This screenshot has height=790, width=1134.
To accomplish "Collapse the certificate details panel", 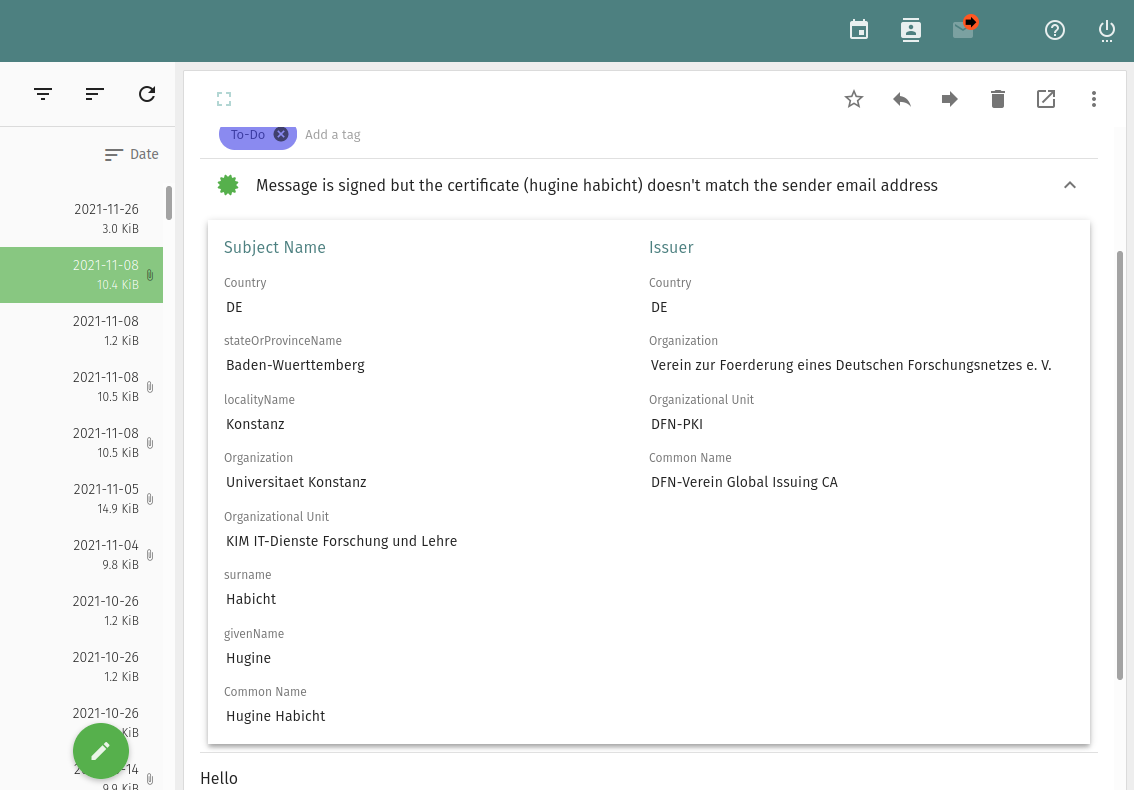I will point(1070,185).
